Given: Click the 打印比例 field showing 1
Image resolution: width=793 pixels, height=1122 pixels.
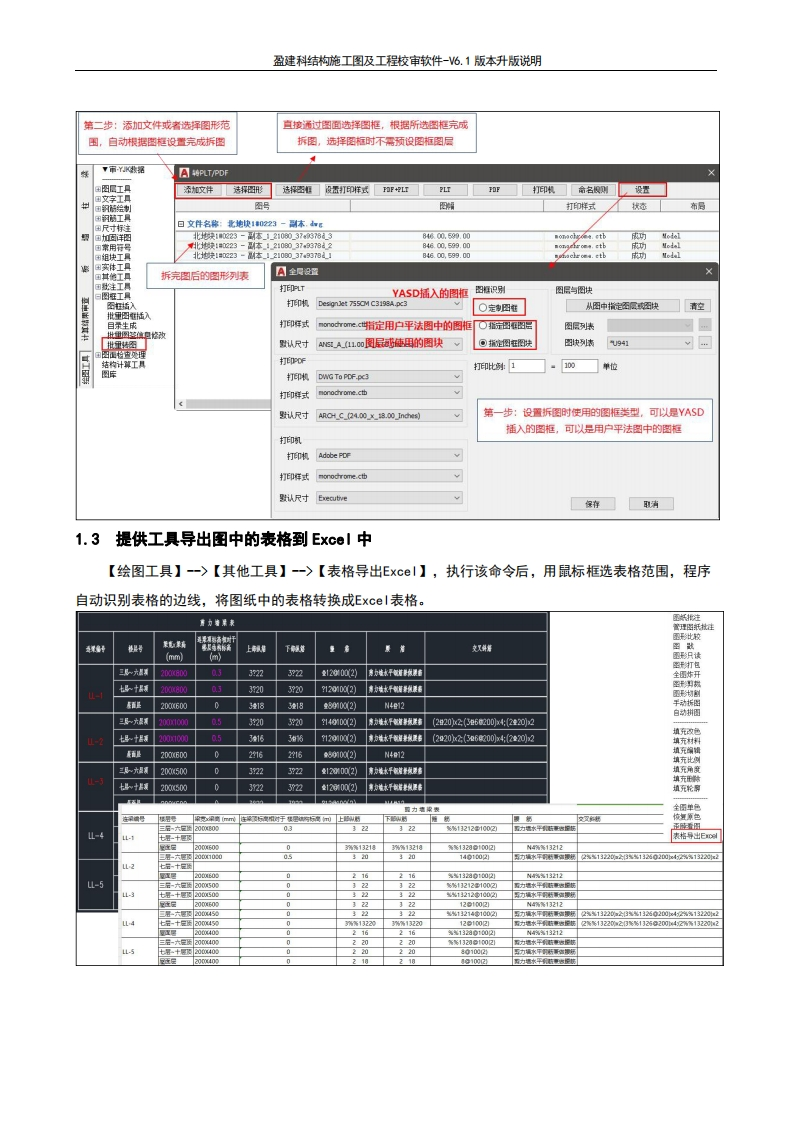Looking at the screenshot, I should pyautogui.click(x=527, y=366).
